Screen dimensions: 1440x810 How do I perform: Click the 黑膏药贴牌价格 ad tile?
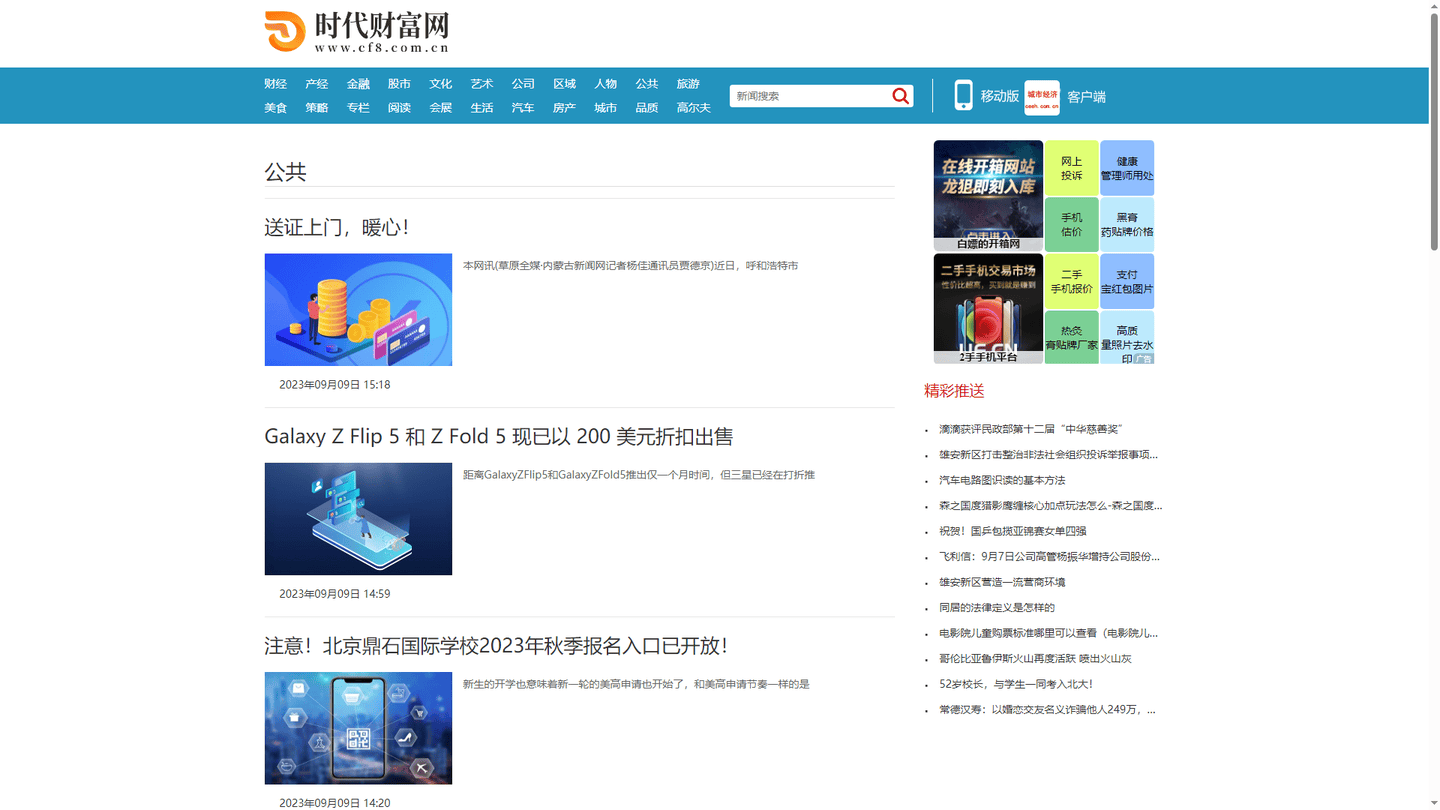click(x=1127, y=224)
